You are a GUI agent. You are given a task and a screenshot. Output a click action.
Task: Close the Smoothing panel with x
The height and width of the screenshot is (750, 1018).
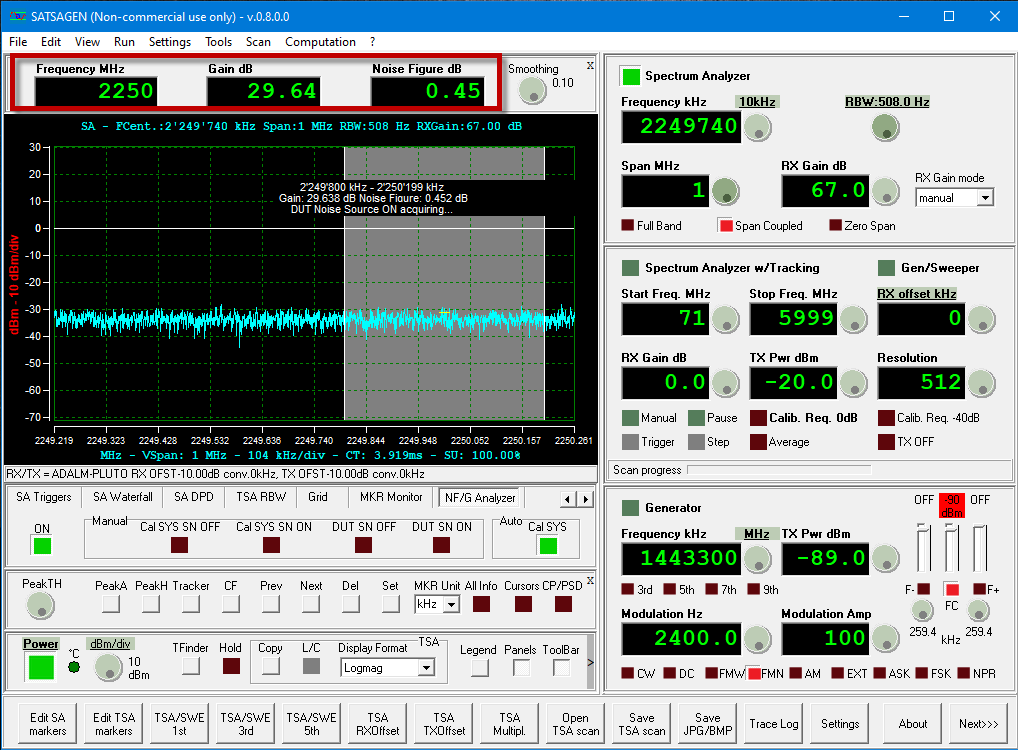click(590, 66)
